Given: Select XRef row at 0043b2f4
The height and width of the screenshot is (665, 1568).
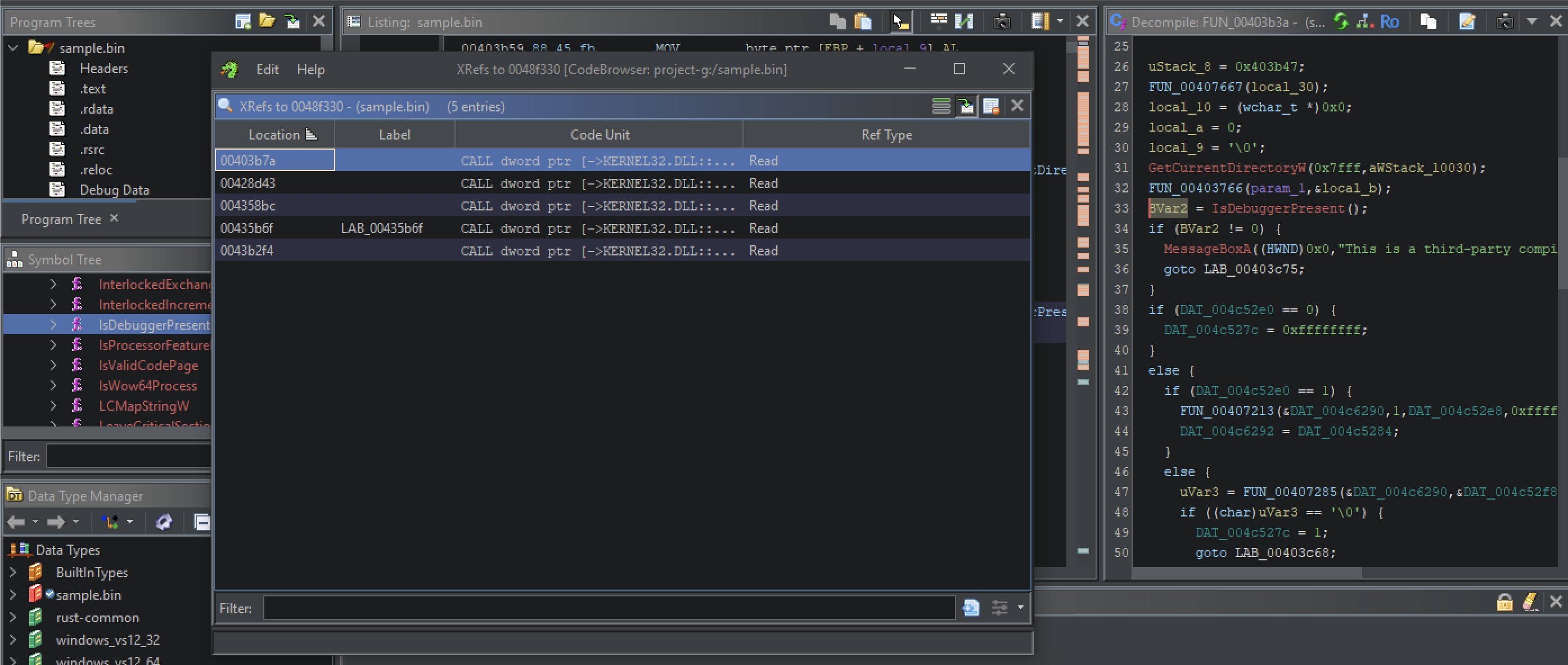Looking at the screenshot, I should click(x=622, y=250).
